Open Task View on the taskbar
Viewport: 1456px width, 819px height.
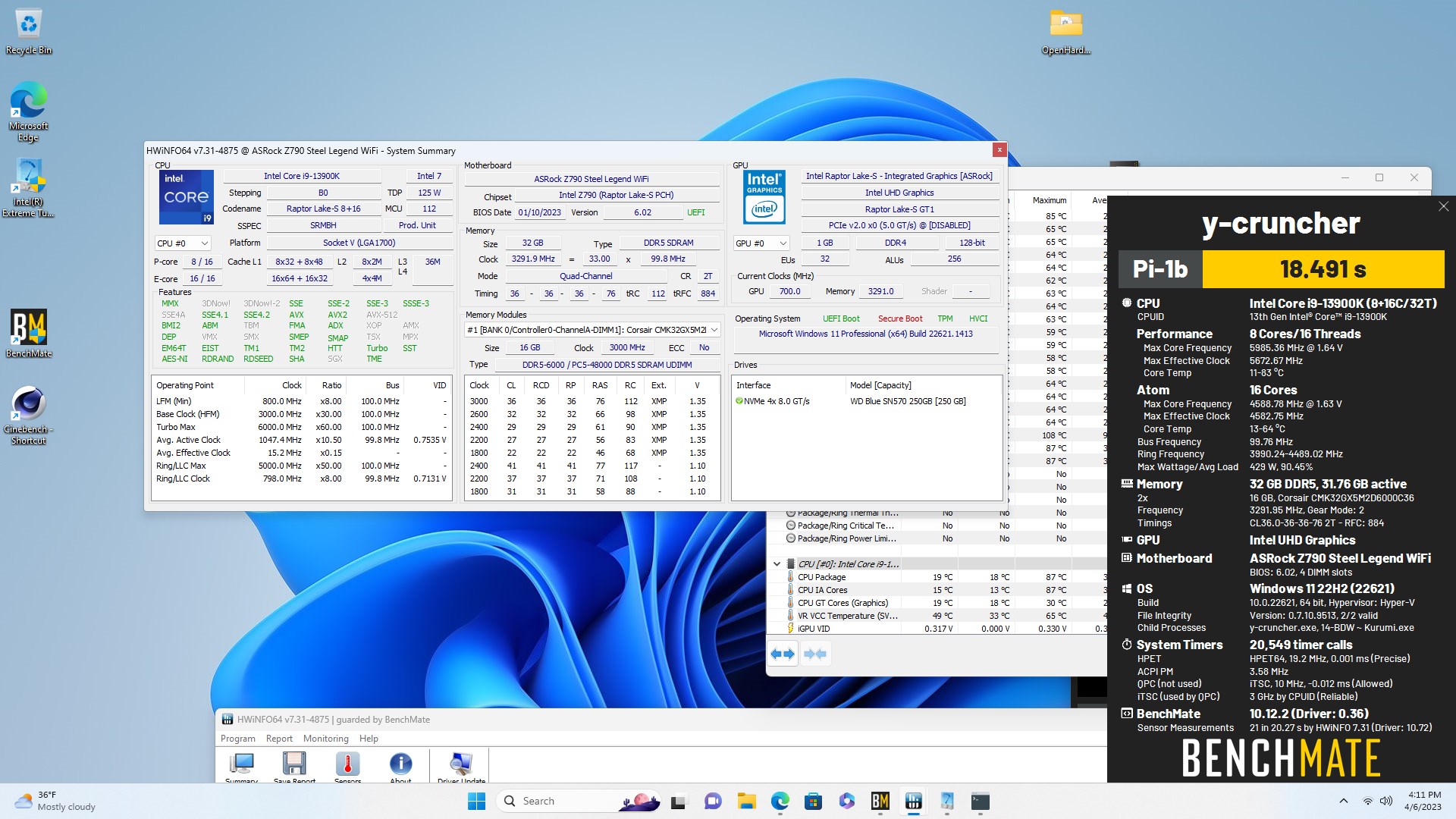coord(679,801)
